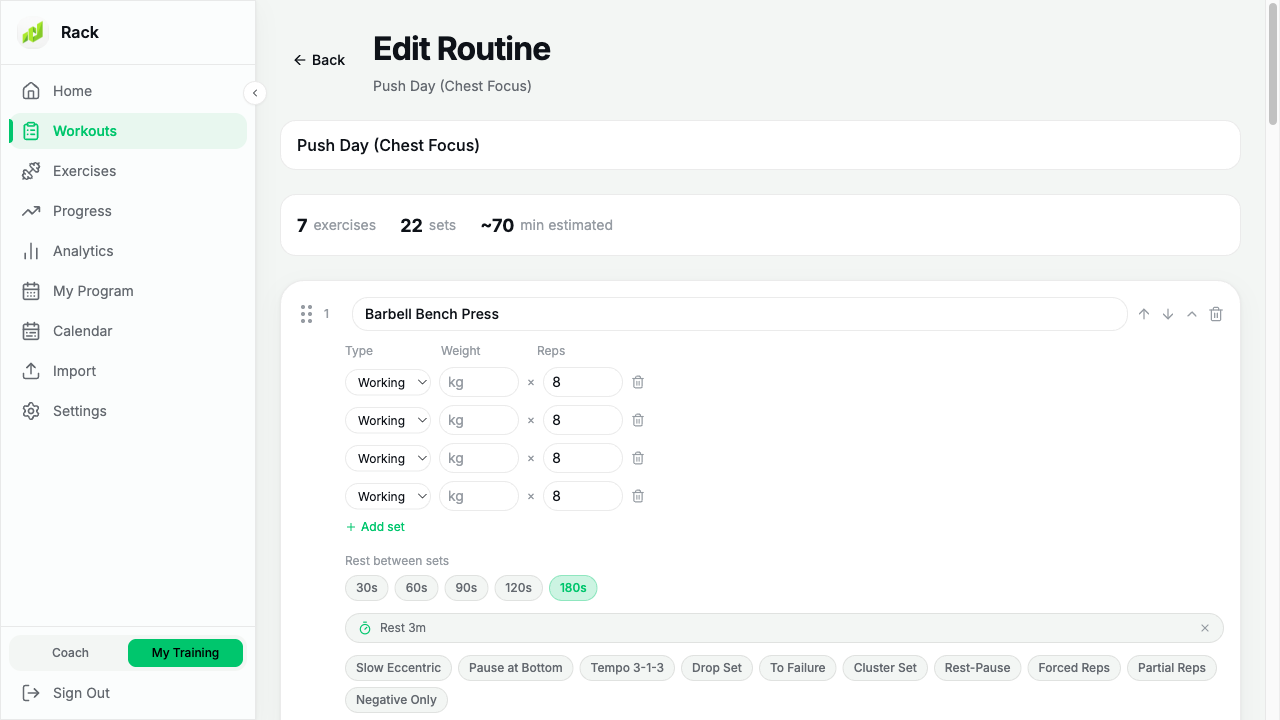The image size is (1280, 720).
Task: Open the set type dropdown on third set
Action: [x=388, y=458]
